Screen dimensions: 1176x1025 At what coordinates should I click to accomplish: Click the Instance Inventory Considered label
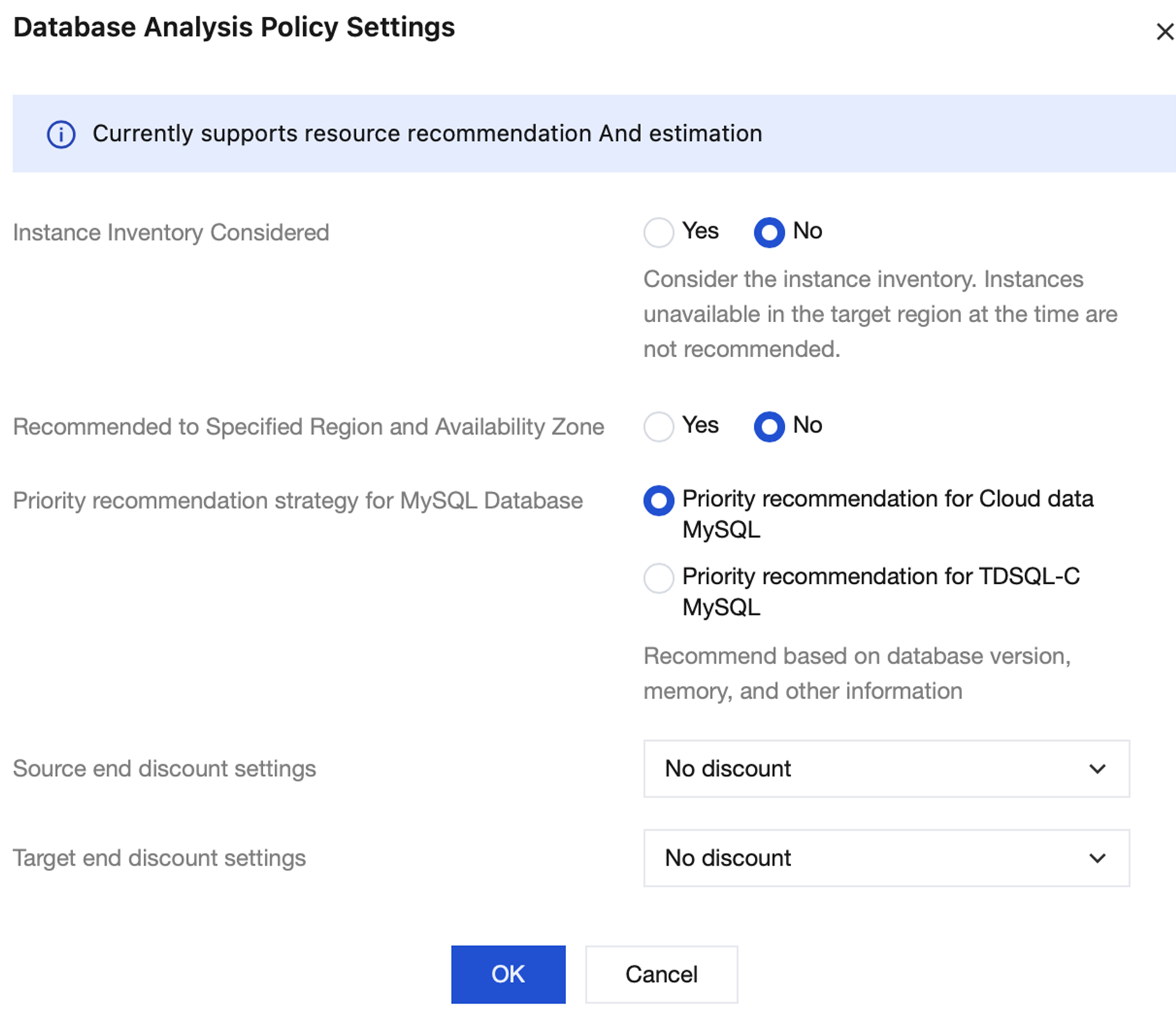point(171,233)
